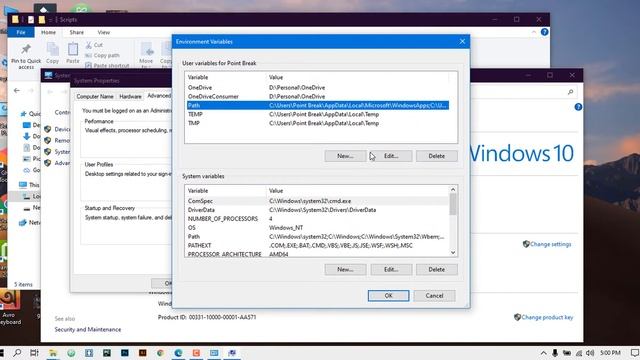Image resolution: width=640 pixels, height=360 pixels.
Task: Click the microphone icon in system tray
Action: coord(555,353)
